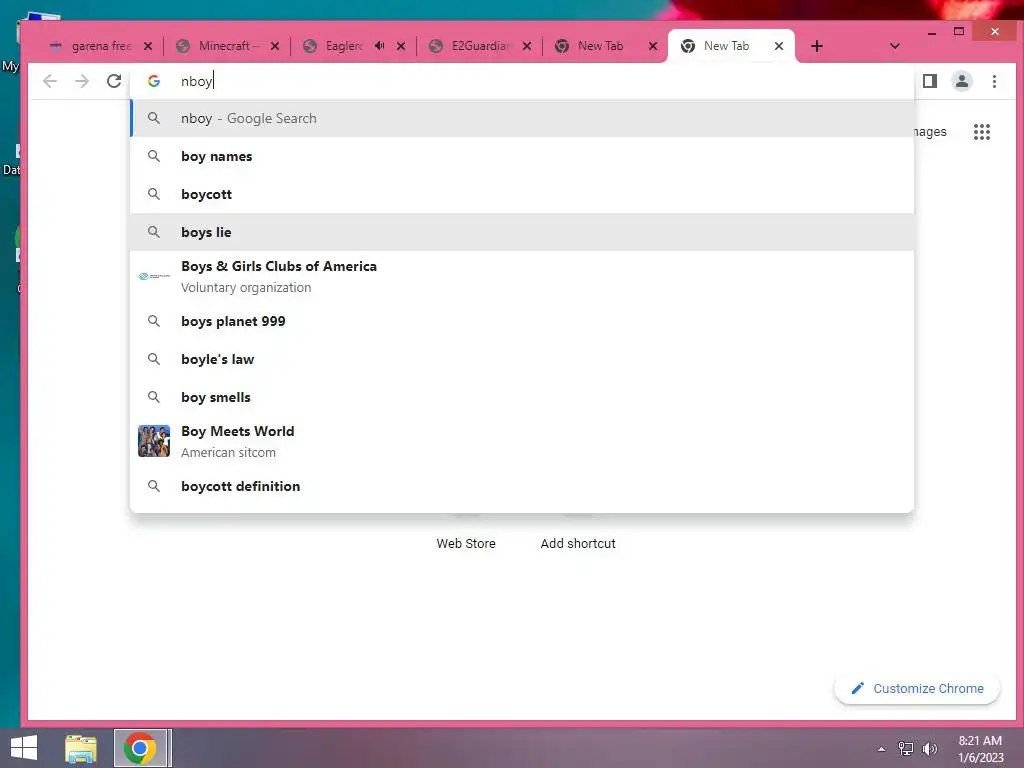
Task: Click search icon beside boyle's law
Action: click(x=154, y=359)
